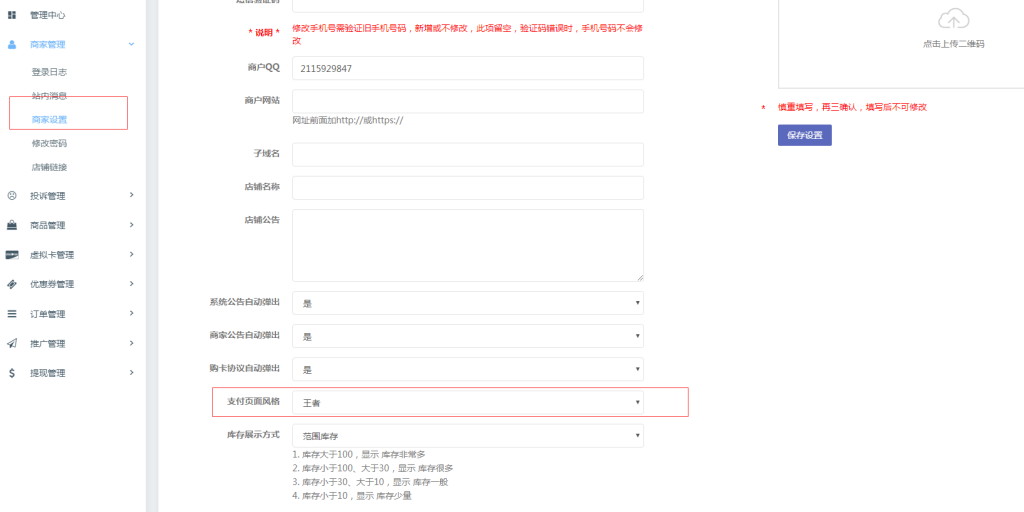Open the 系统公告自动弹出 dropdown
Viewport: 1024px width, 512px height.
(x=467, y=303)
